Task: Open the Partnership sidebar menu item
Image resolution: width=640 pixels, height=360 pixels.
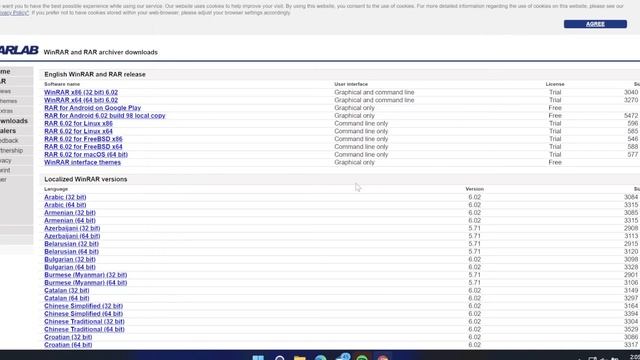Action: click(x=11, y=150)
